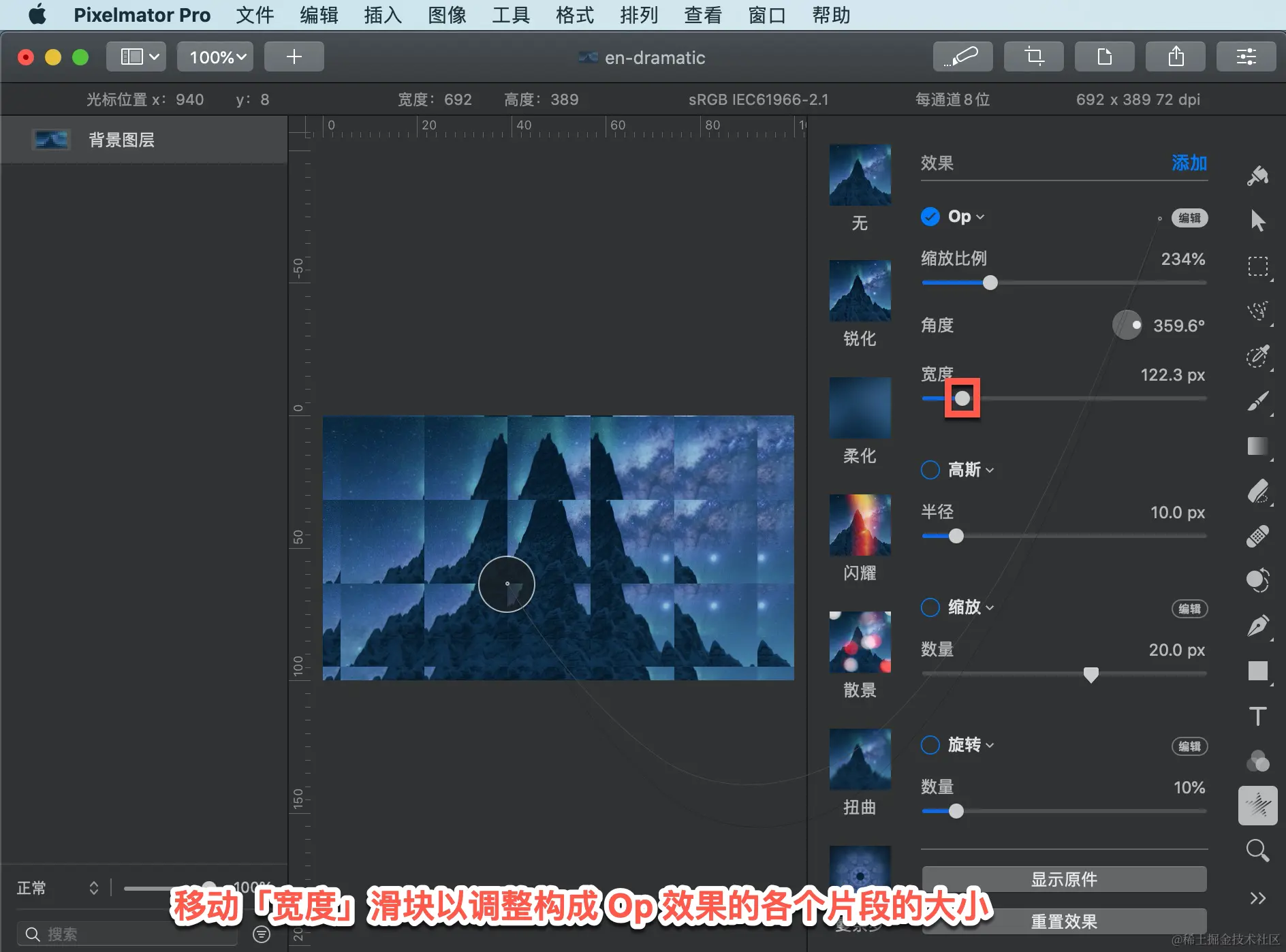Open the Op effect type dropdown

(x=966, y=217)
